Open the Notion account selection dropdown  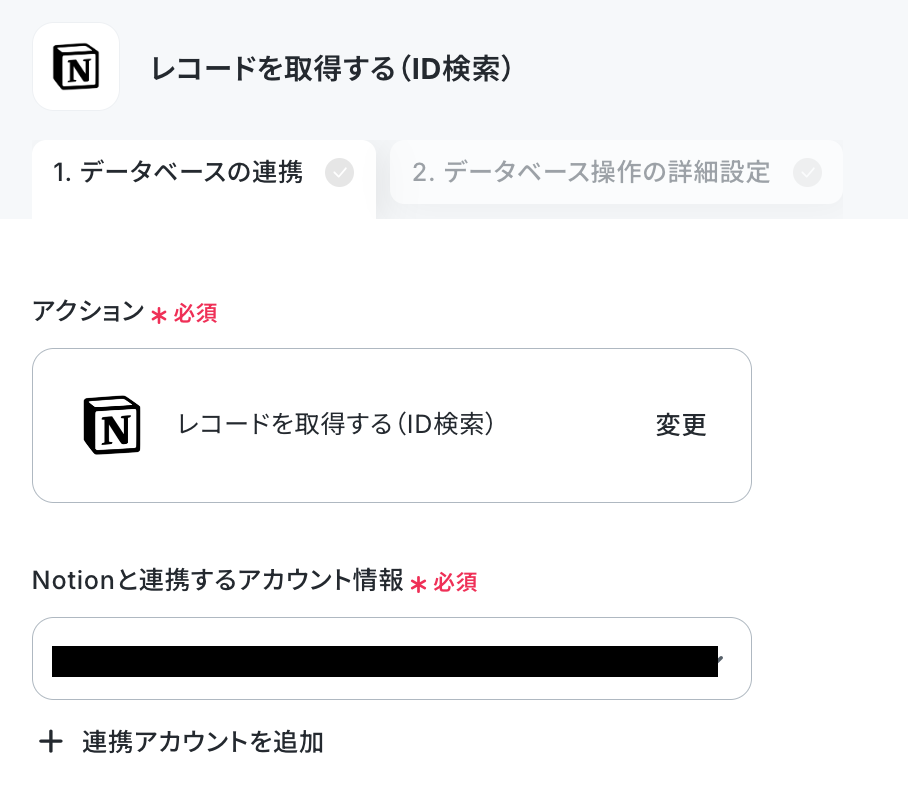click(x=392, y=658)
